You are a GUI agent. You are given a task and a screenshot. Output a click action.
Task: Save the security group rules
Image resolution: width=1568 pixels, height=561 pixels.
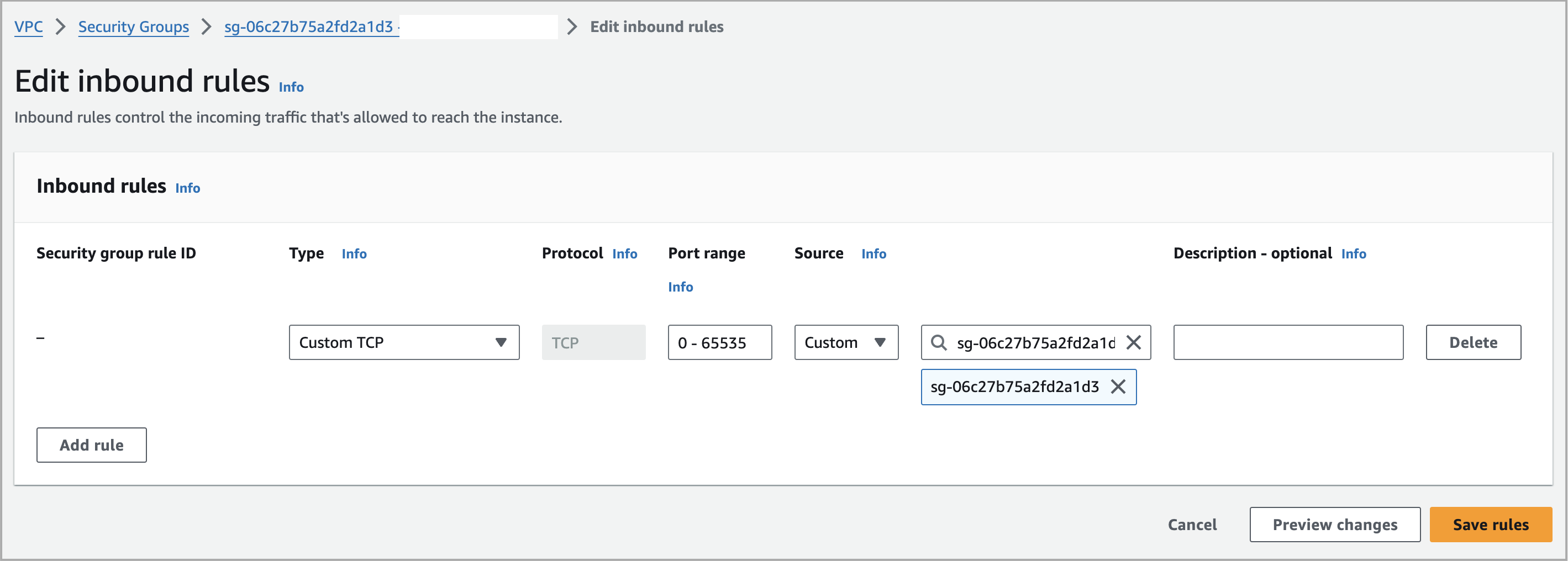click(x=1490, y=525)
